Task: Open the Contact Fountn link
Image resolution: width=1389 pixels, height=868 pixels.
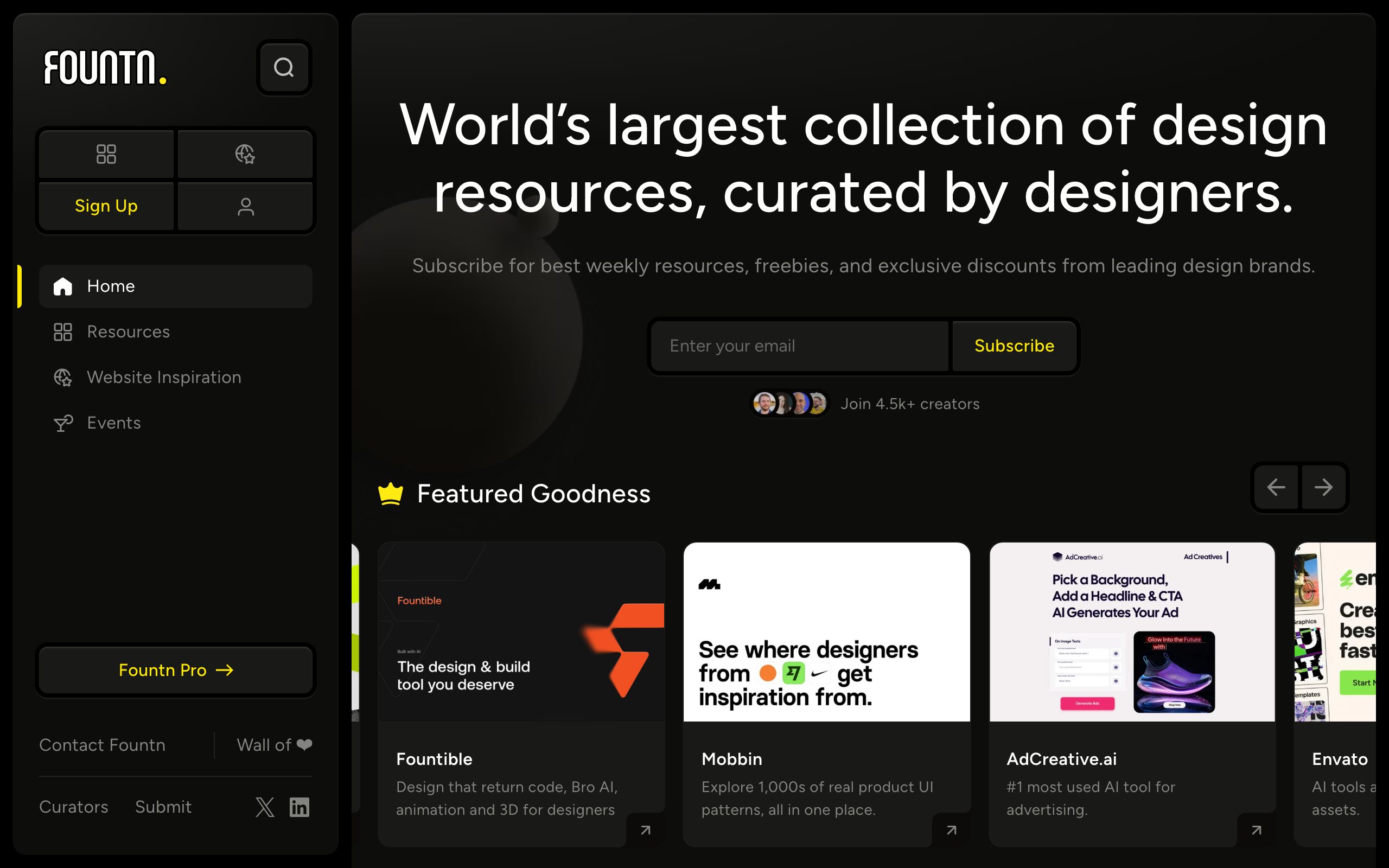Action: (x=102, y=745)
